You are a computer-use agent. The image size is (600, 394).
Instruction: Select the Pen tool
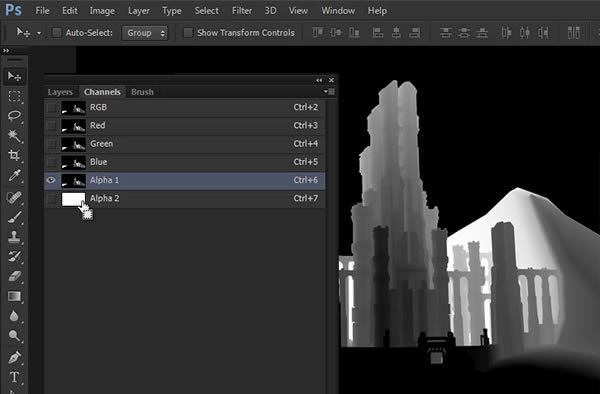coord(15,358)
